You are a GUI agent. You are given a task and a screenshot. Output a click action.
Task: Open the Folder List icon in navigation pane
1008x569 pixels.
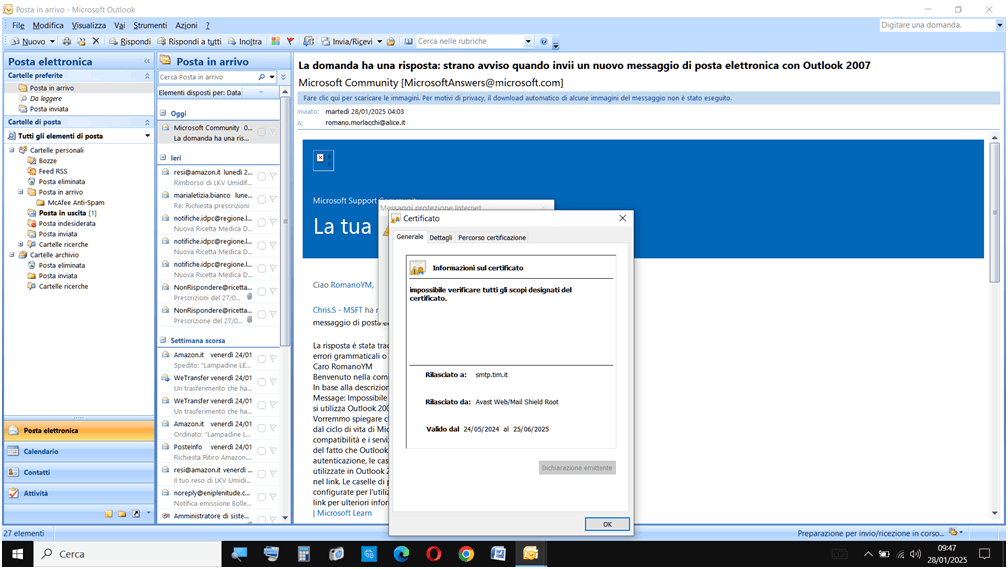122,514
